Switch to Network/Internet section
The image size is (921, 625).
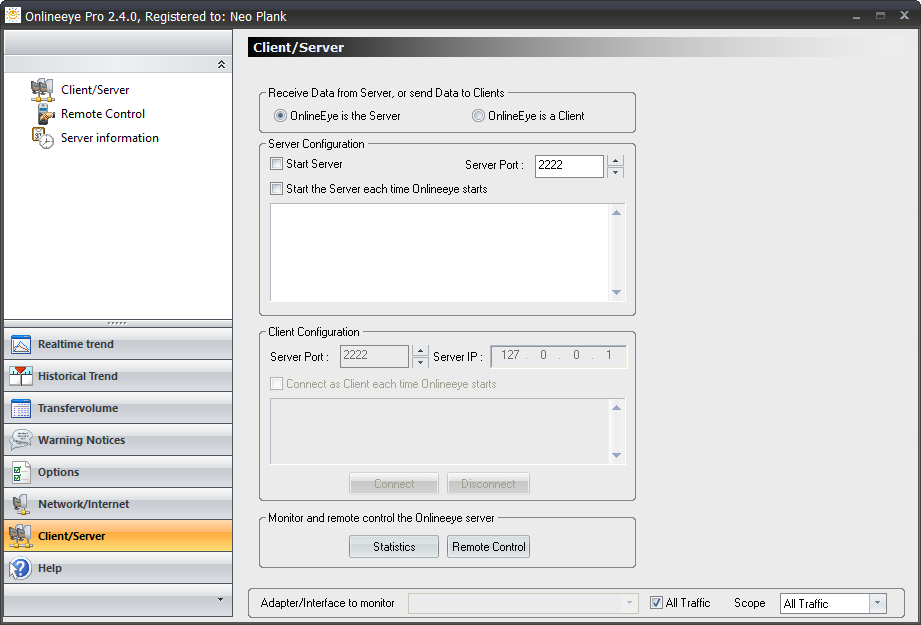click(118, 504)
